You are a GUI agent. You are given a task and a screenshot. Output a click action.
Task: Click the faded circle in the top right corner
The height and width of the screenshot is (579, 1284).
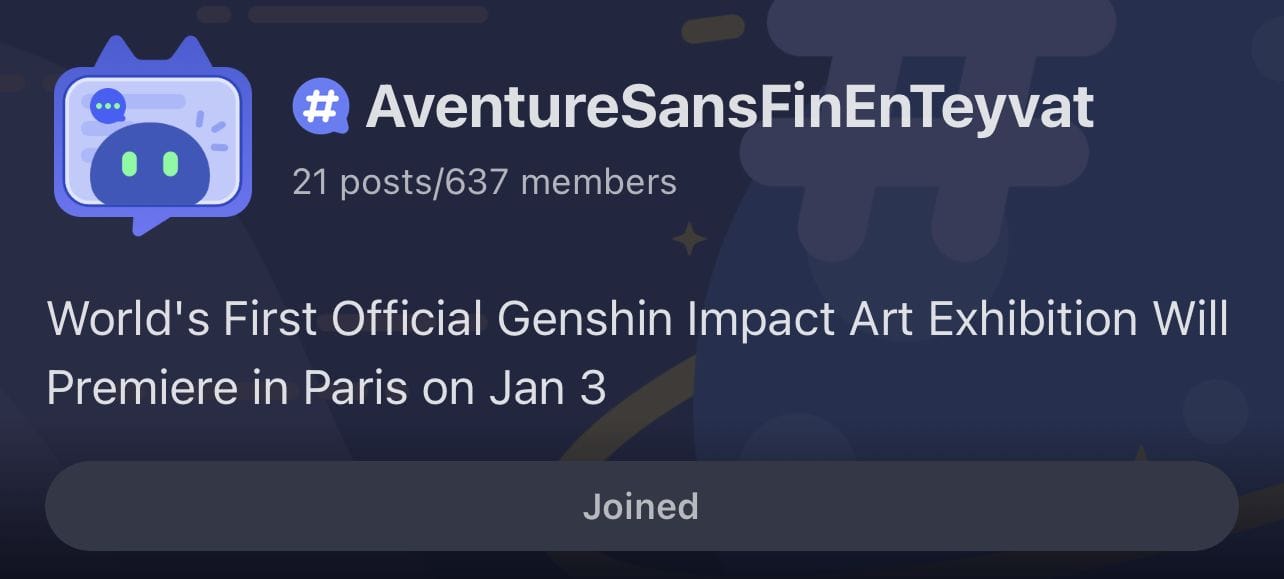pyautogui.click(x=1268, y=50)
